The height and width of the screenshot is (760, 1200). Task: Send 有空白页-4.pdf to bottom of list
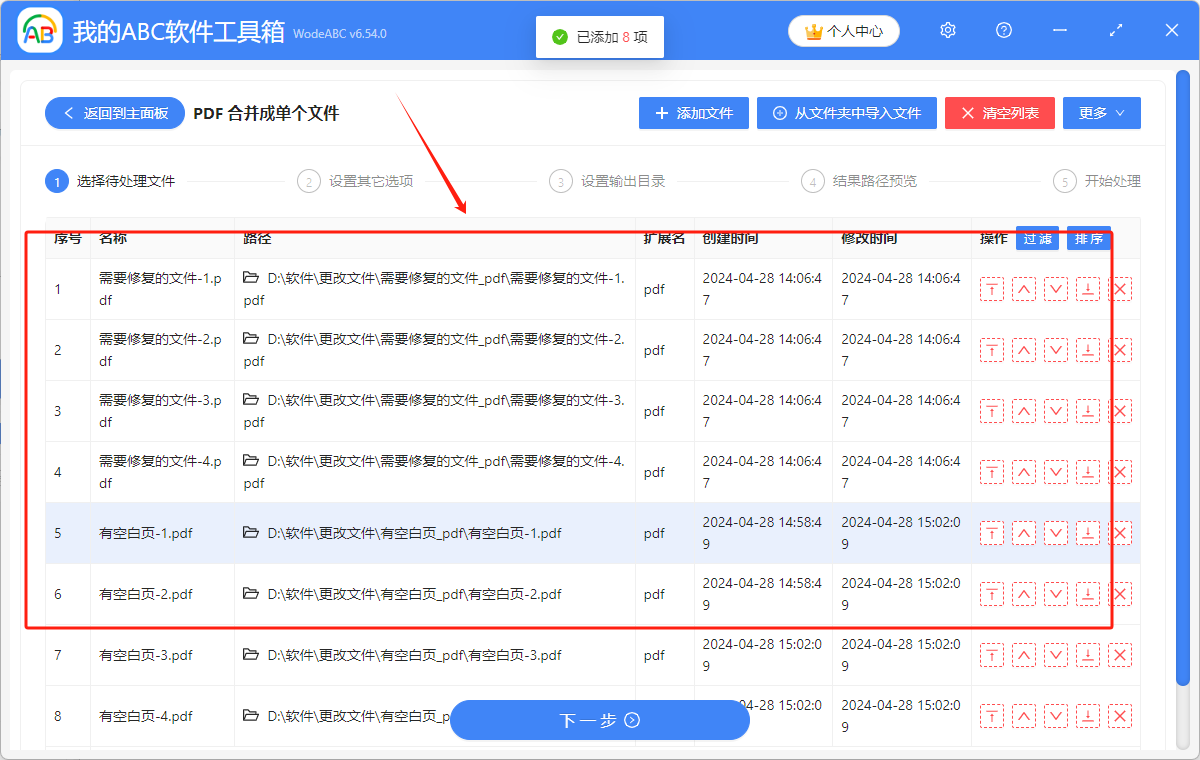click(x=1087, y=716)
